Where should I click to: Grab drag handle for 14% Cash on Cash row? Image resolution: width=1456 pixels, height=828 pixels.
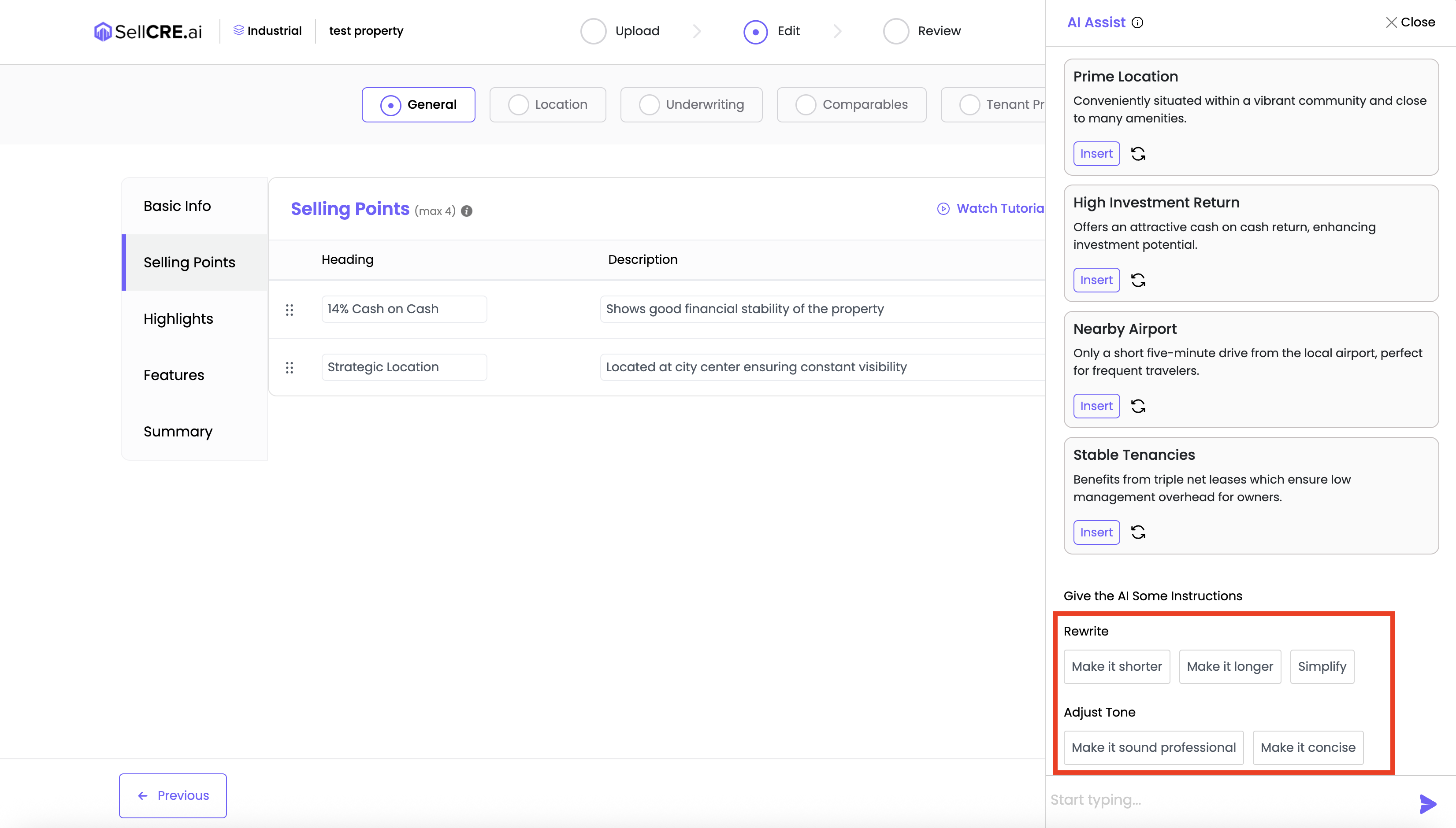click(x=290, y=309)
